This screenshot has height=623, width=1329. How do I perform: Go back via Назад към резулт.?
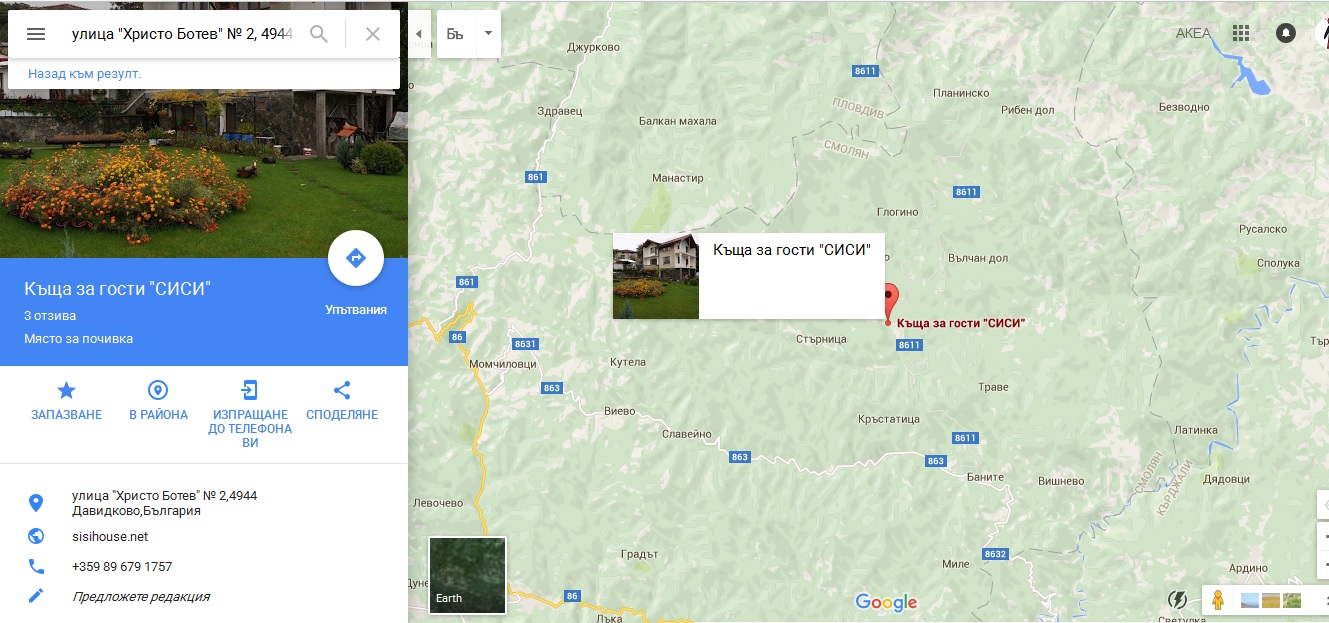click(x=85, y=74)
